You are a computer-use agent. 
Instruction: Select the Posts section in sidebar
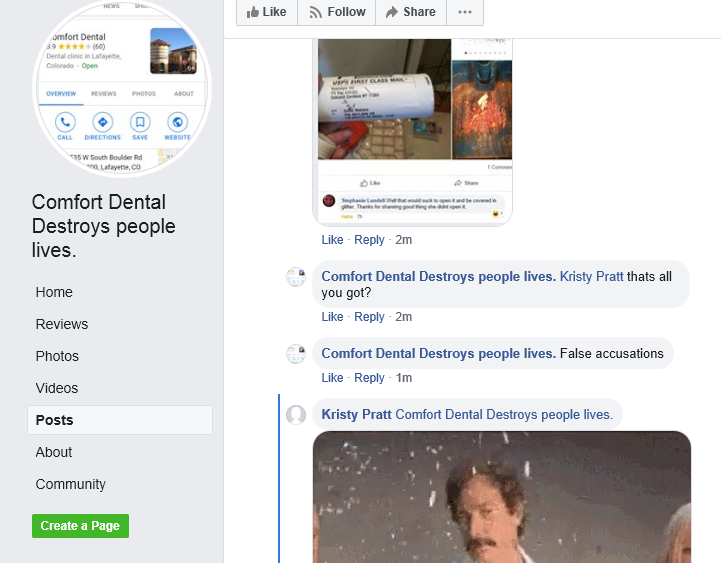[120, 420]
